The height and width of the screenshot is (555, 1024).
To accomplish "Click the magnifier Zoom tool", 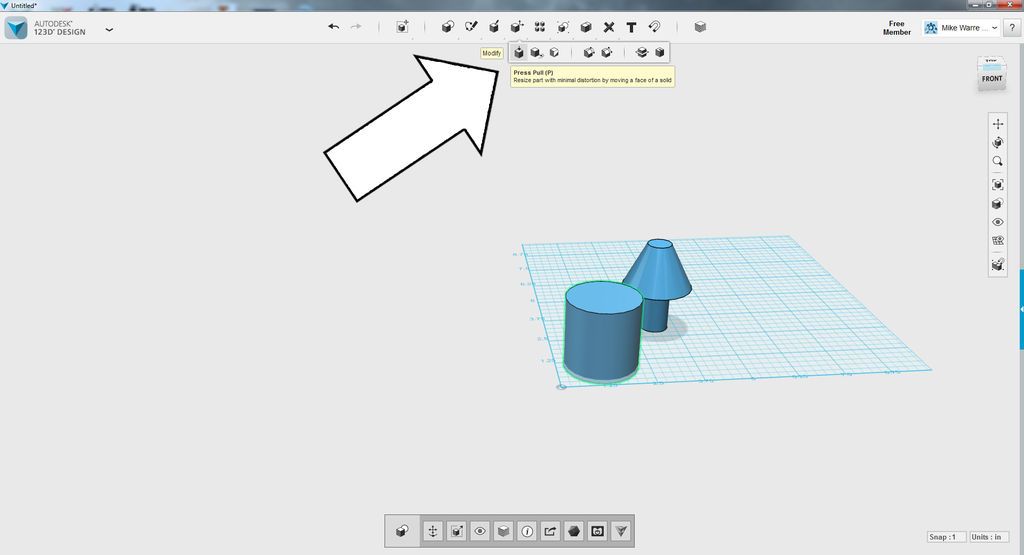I will (997, 161).
